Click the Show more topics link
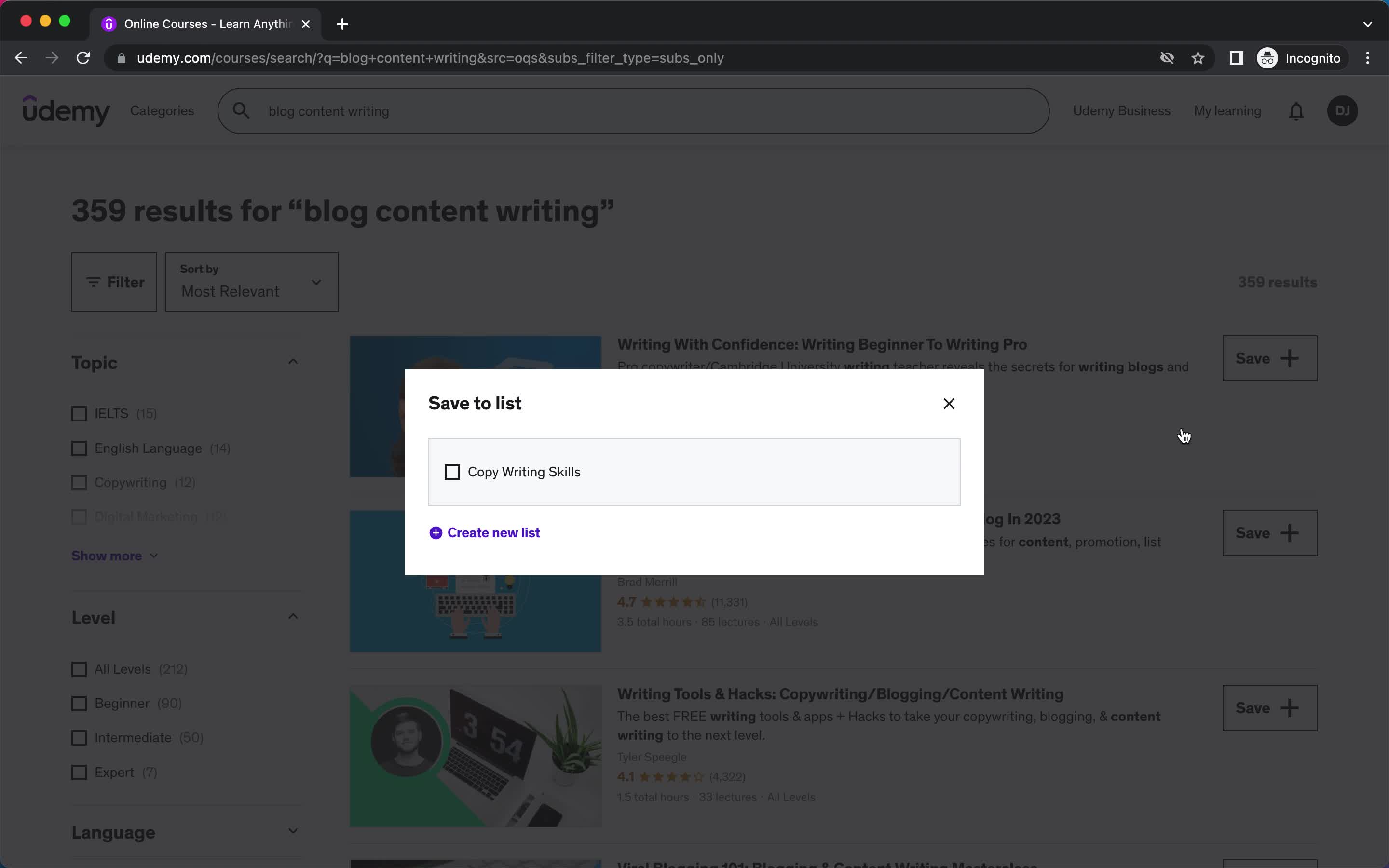The height and width of the screenshot is (868, 1389). 107,555
